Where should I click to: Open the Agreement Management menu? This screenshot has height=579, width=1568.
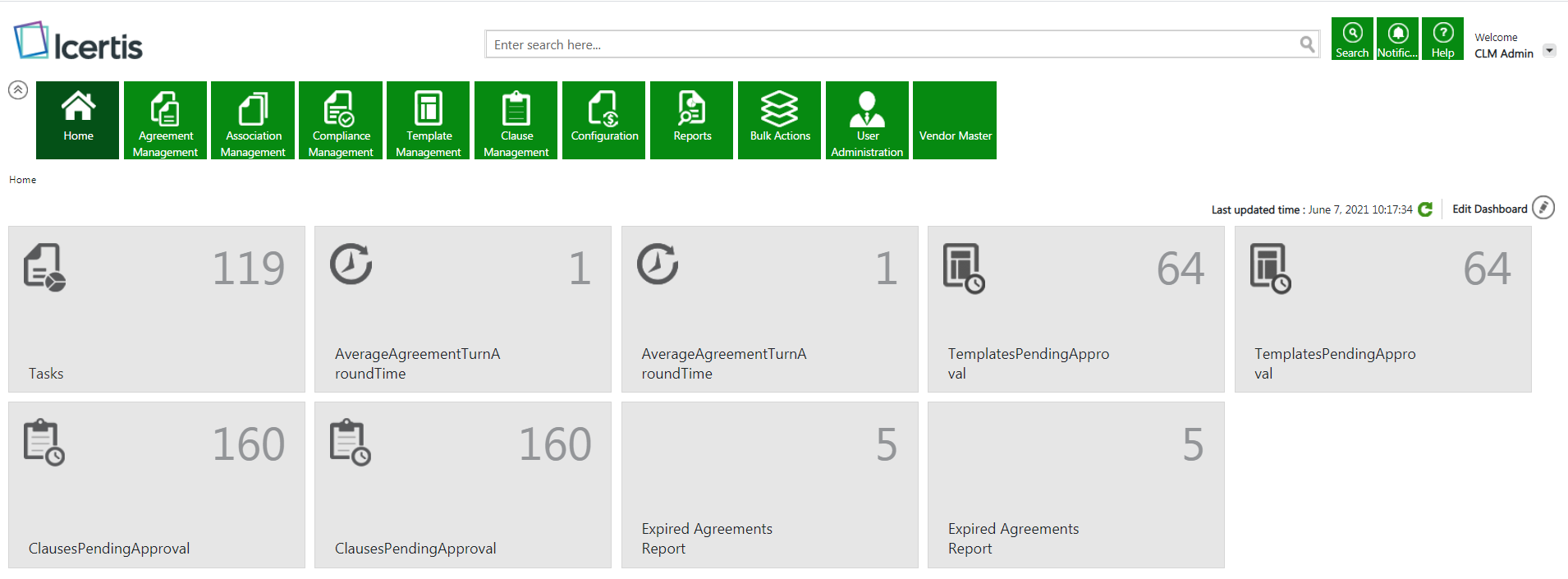(165, 120)
